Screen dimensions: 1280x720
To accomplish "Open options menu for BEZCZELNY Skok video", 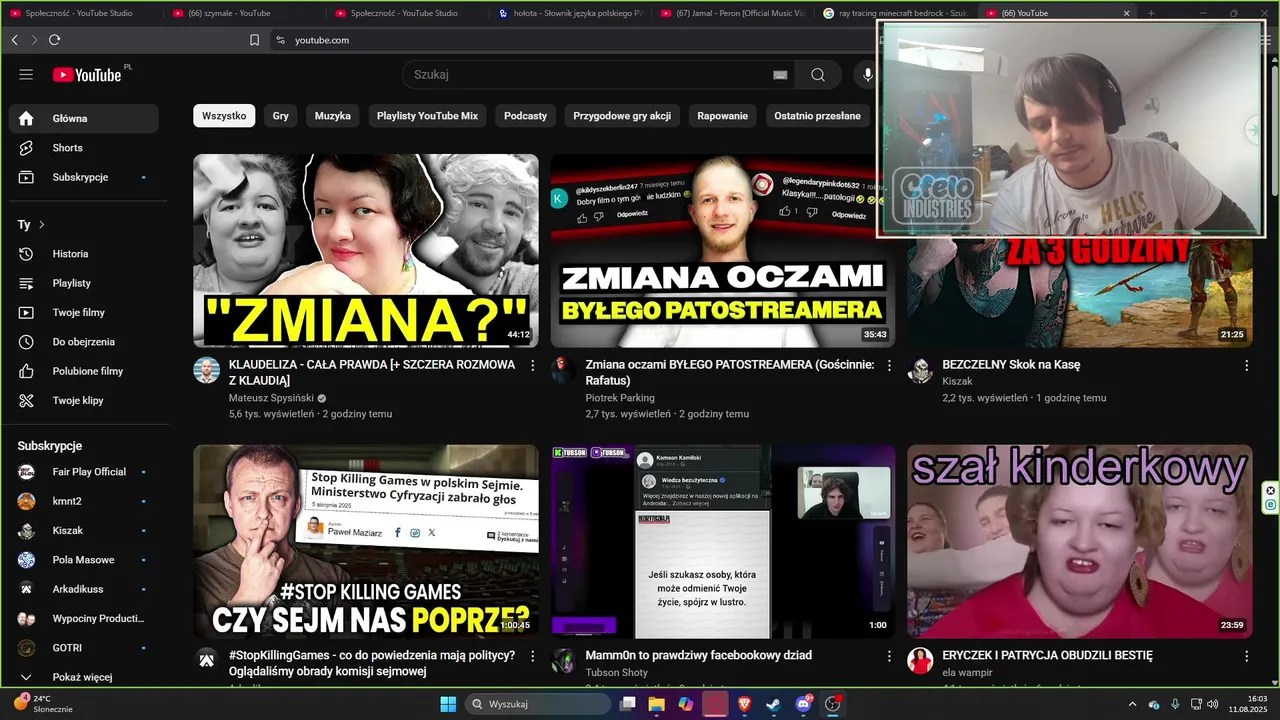I will click(1246, 366).
